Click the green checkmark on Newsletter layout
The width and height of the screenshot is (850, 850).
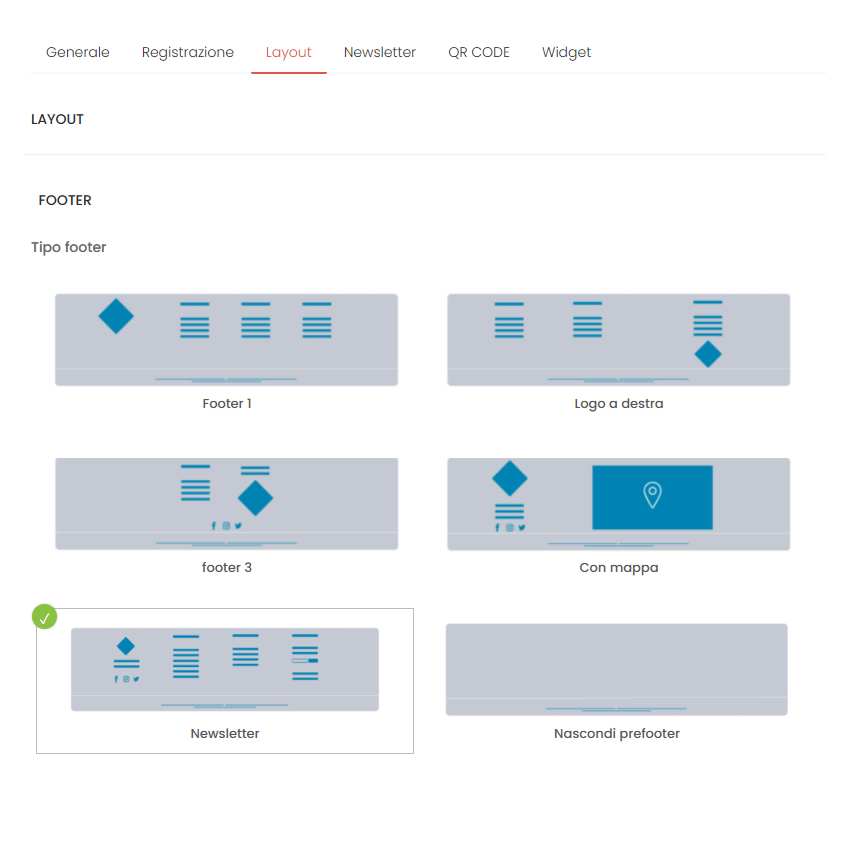point(45,617)
